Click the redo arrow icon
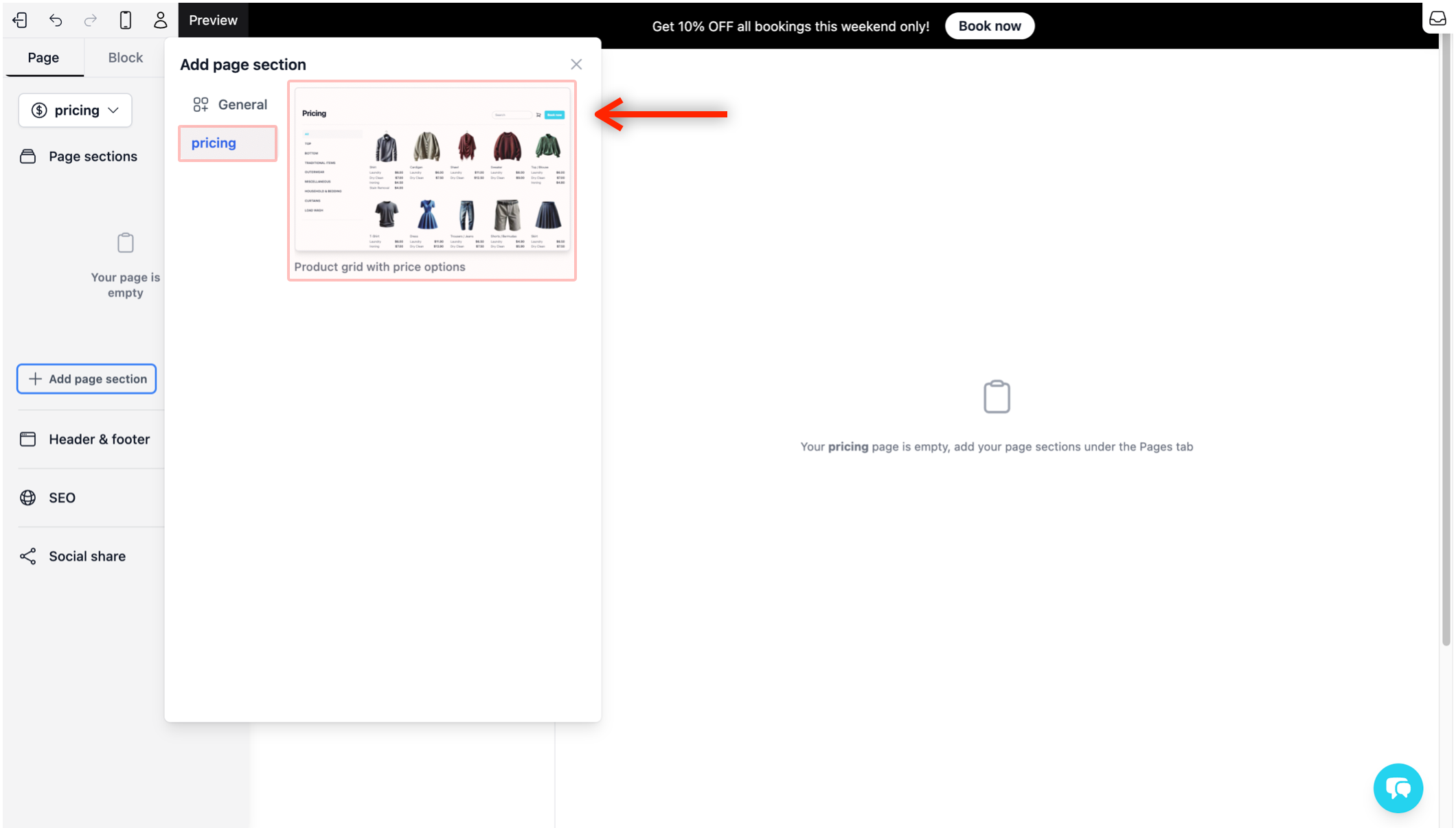This screenshot has height=828, width=1456. (91, 20)
